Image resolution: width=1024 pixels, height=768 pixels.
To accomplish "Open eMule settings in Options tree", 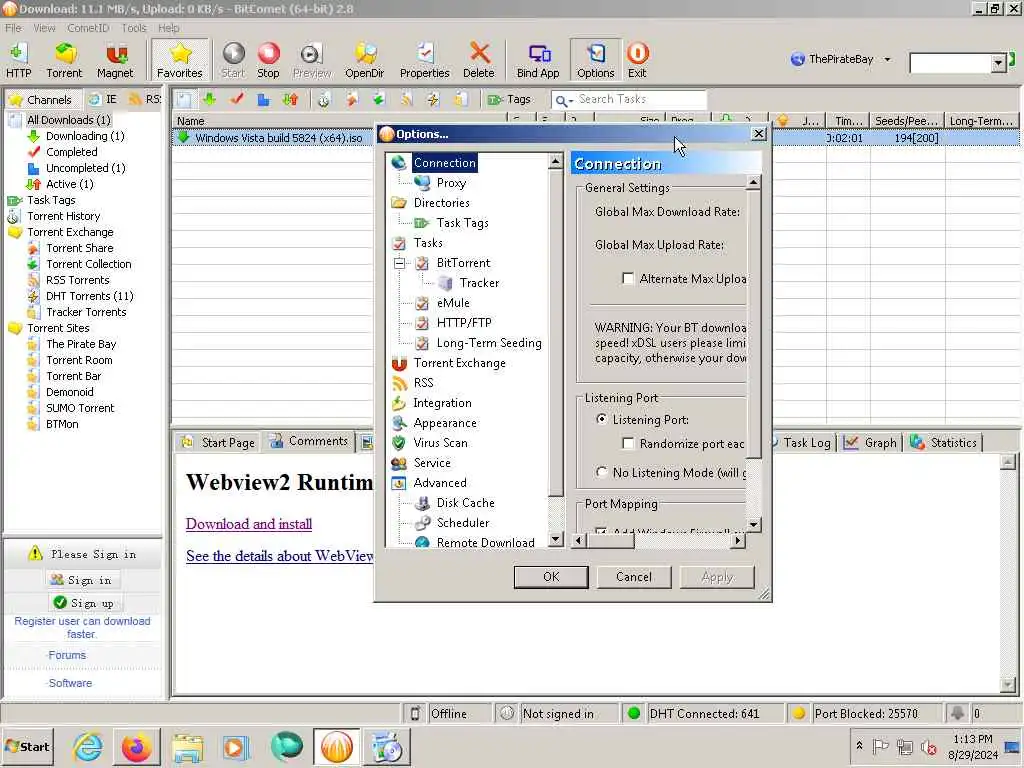I will point(453,303).
